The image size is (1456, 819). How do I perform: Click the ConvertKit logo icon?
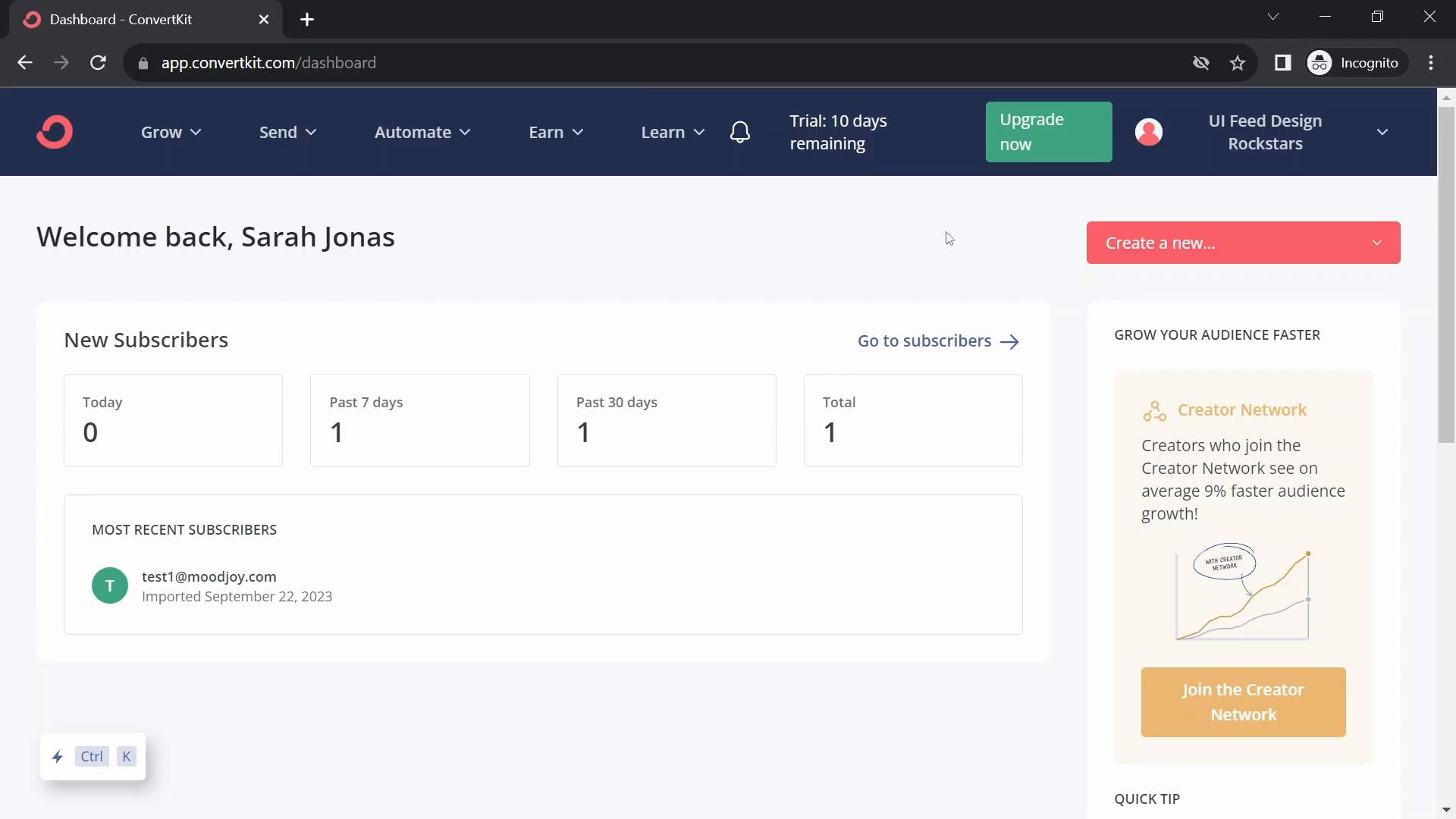(55, 131)
